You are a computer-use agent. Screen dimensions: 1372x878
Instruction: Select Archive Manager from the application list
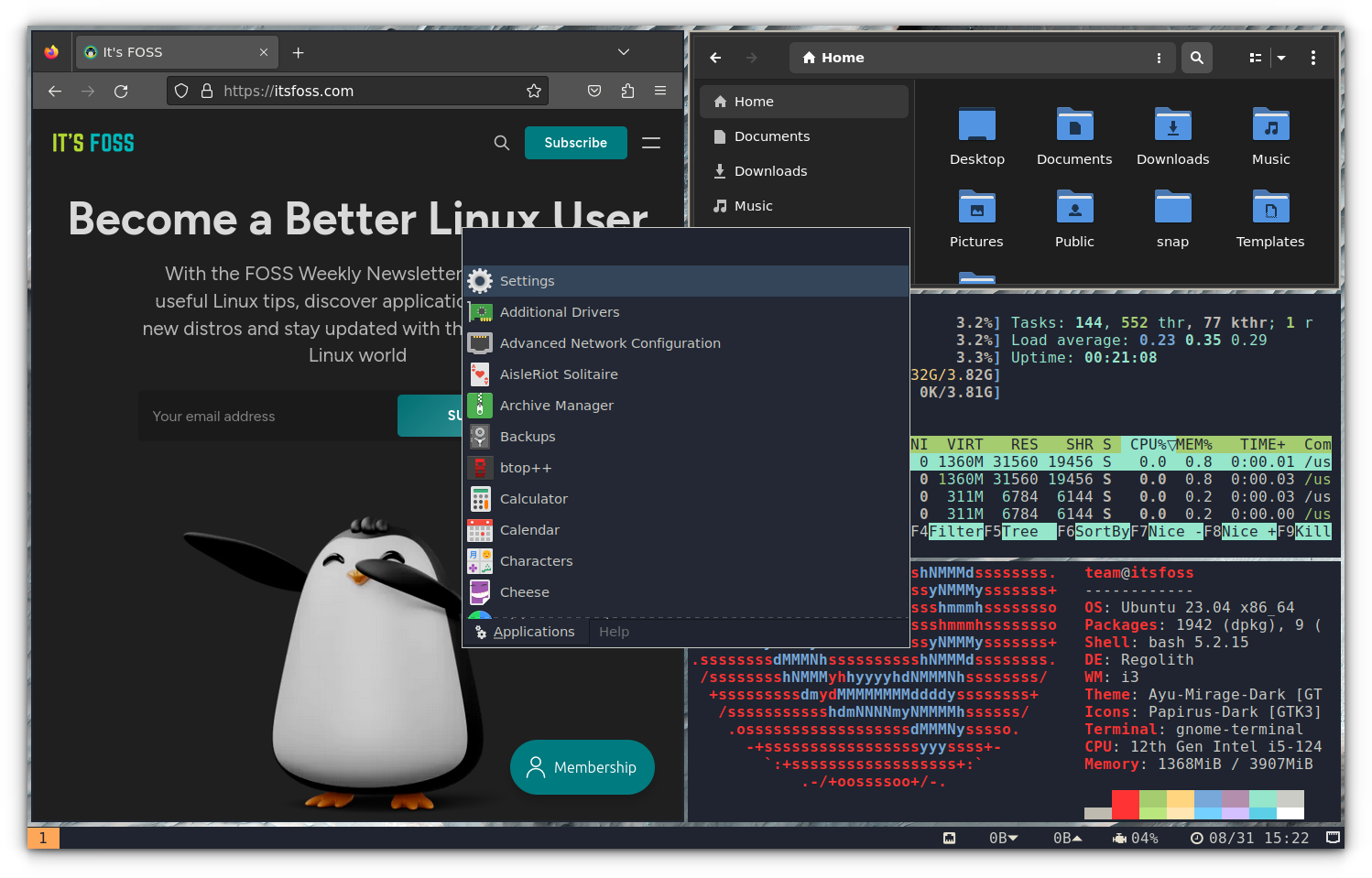pos(556,406)
